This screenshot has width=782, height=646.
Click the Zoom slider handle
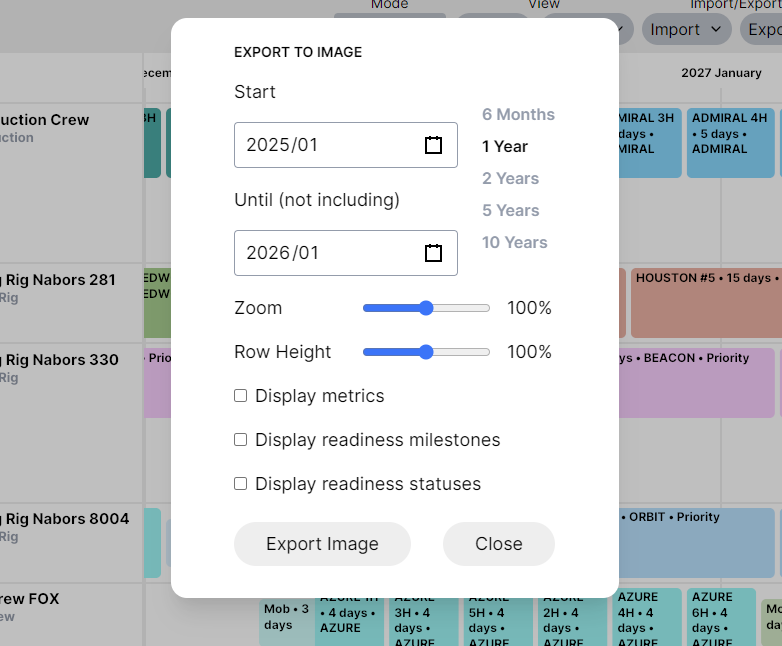coord(426,308)
